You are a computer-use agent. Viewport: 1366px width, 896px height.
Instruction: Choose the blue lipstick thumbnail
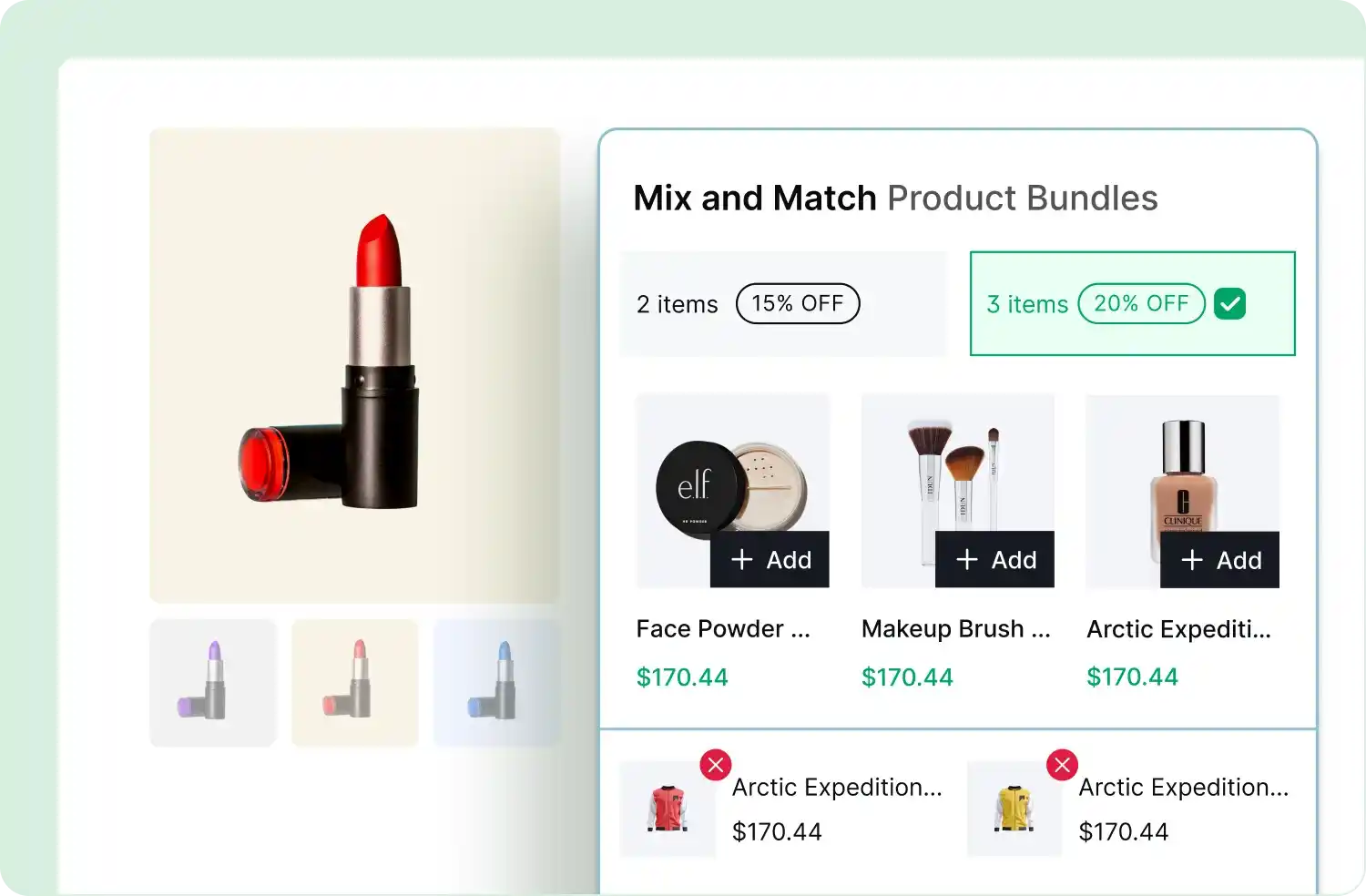coord(496,683)
